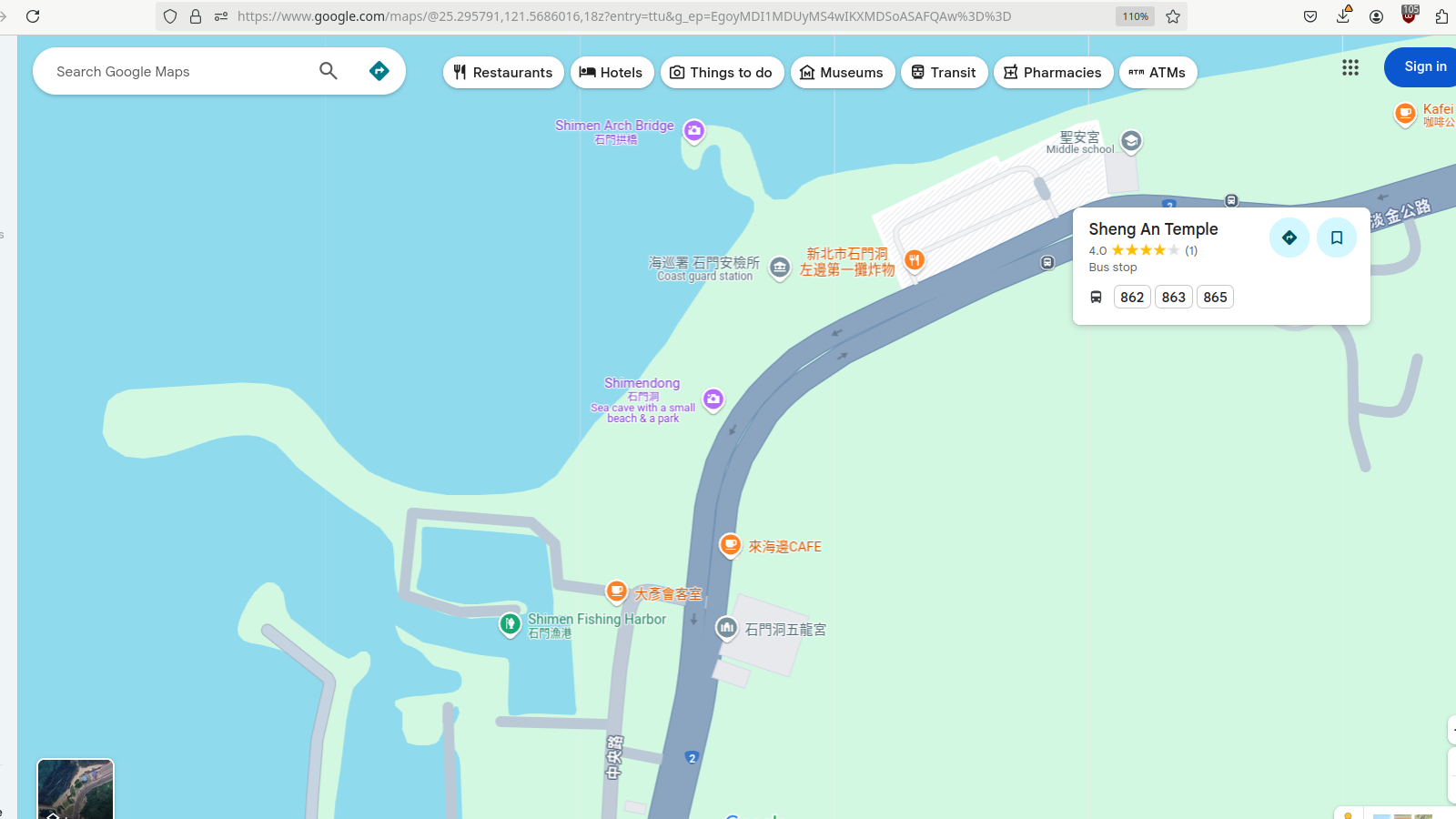Open the 石門洞五龍宮 temple marker
Screen dimensions: 1456x819
726,628
